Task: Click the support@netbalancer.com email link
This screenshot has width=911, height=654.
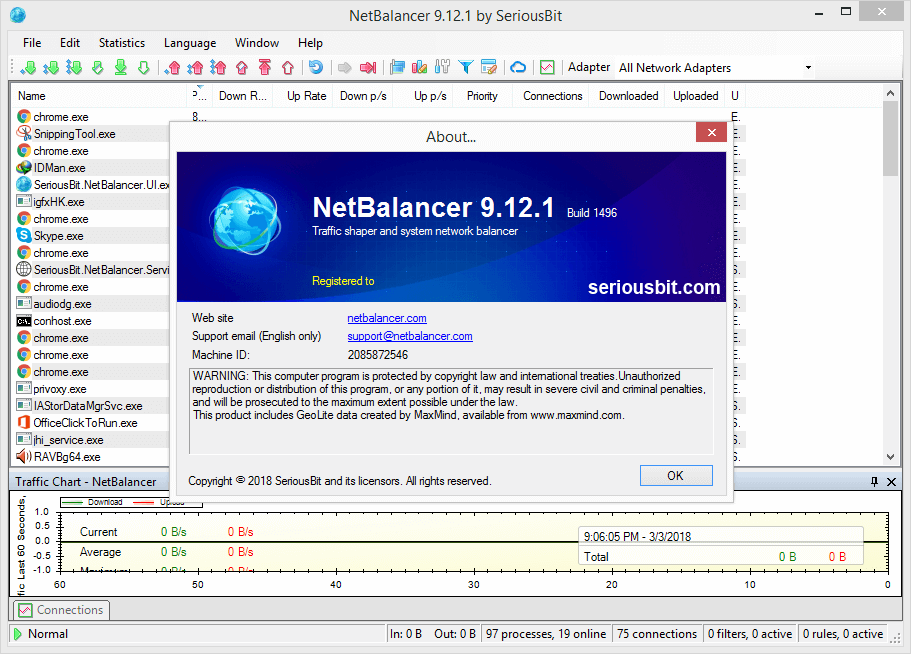Action: 410,336
